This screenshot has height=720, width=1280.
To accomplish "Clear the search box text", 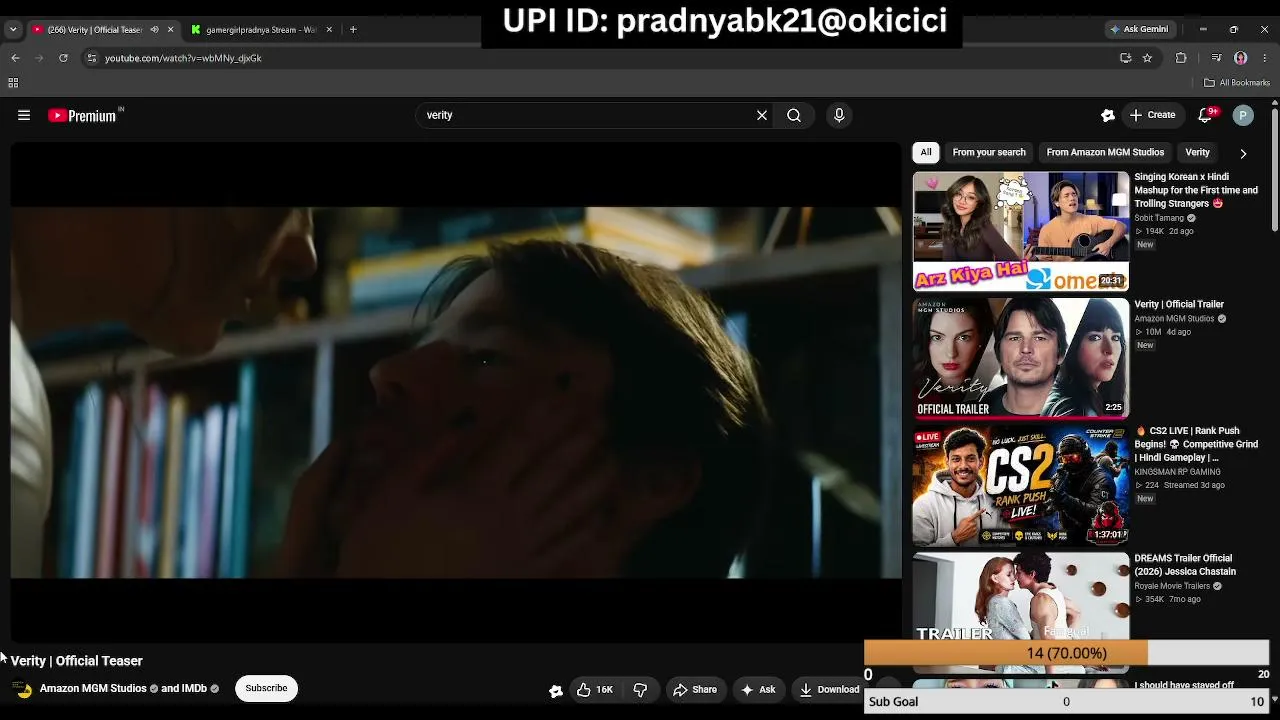I will (x=762, y=115).
